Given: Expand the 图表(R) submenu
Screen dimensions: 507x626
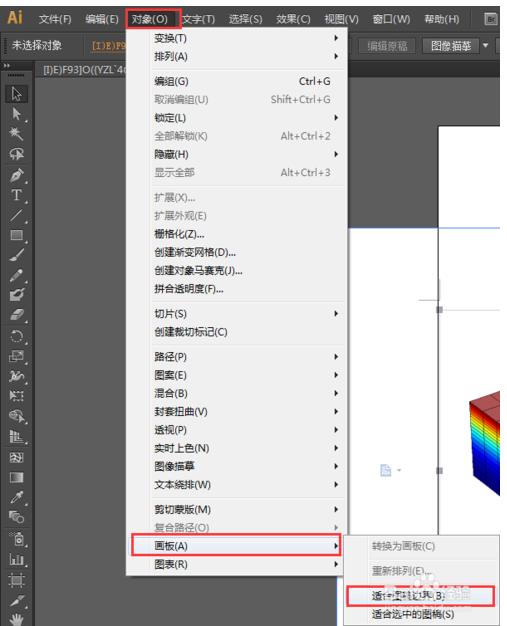Looking at the screenshot, I should [x=237, y=564].
